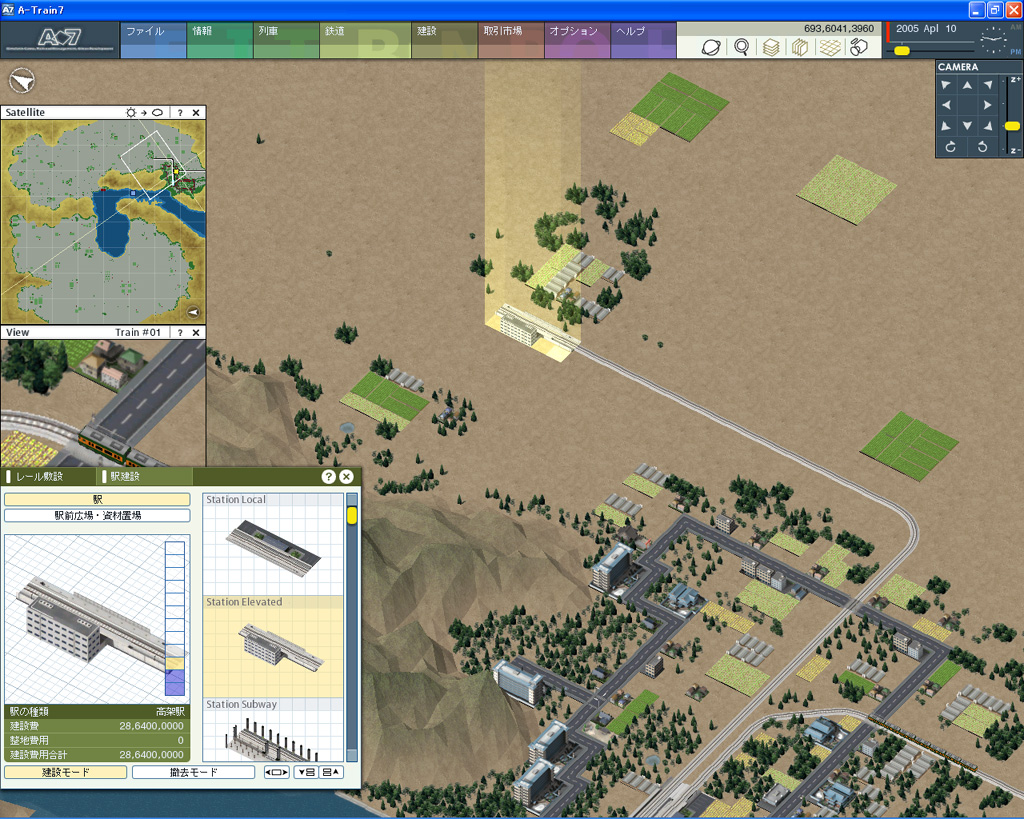1024x819 pixels.
Task: Select the 駅前広場・資材置場 category button
Action: [x=97, y=515]
